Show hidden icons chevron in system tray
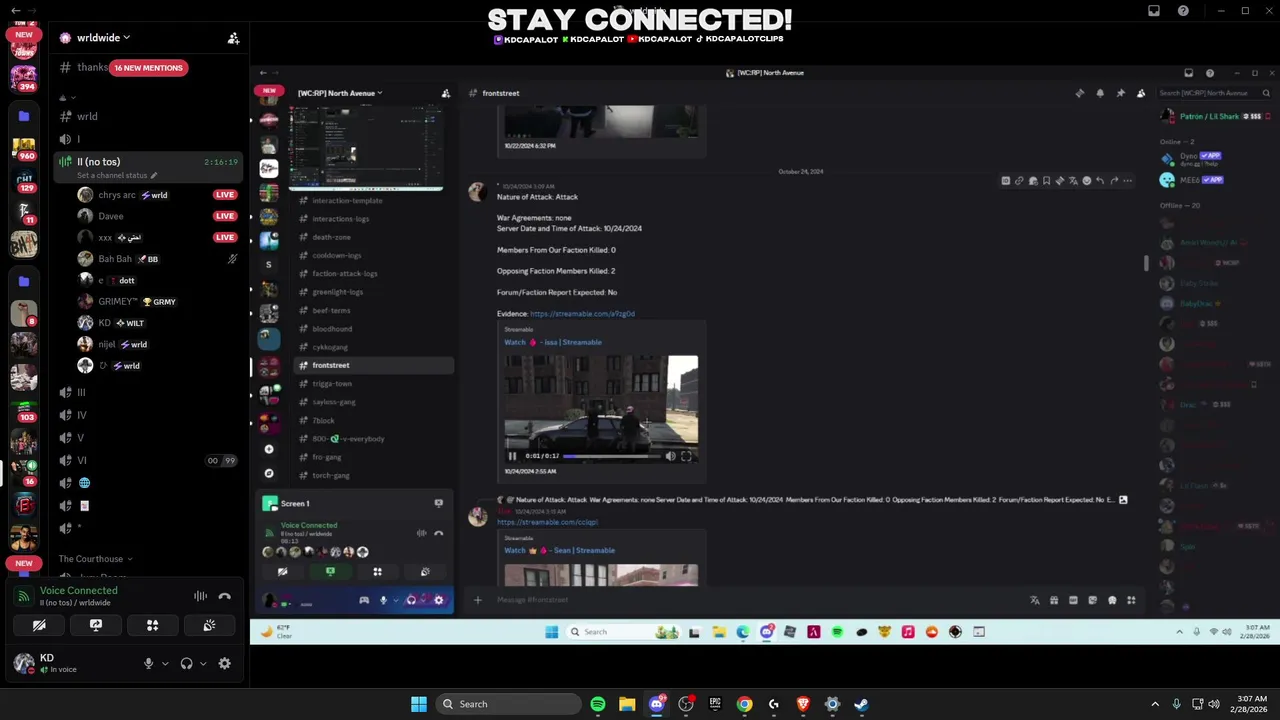 (x=1155, y=704)
